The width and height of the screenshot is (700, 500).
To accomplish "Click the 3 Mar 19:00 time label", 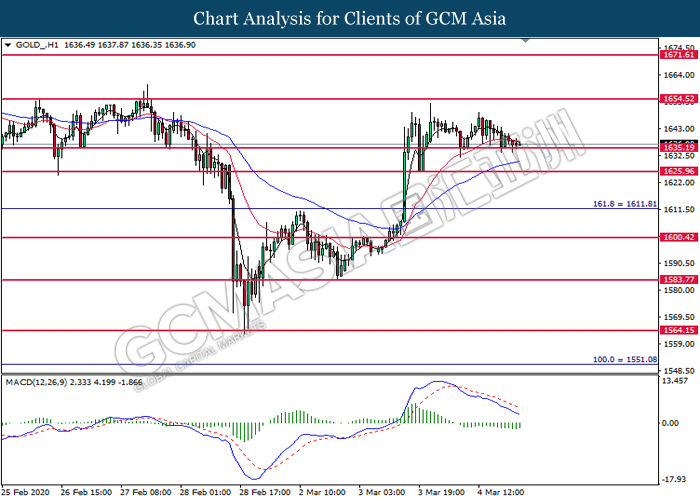I will pyautogui.click(x=441, y=492).
